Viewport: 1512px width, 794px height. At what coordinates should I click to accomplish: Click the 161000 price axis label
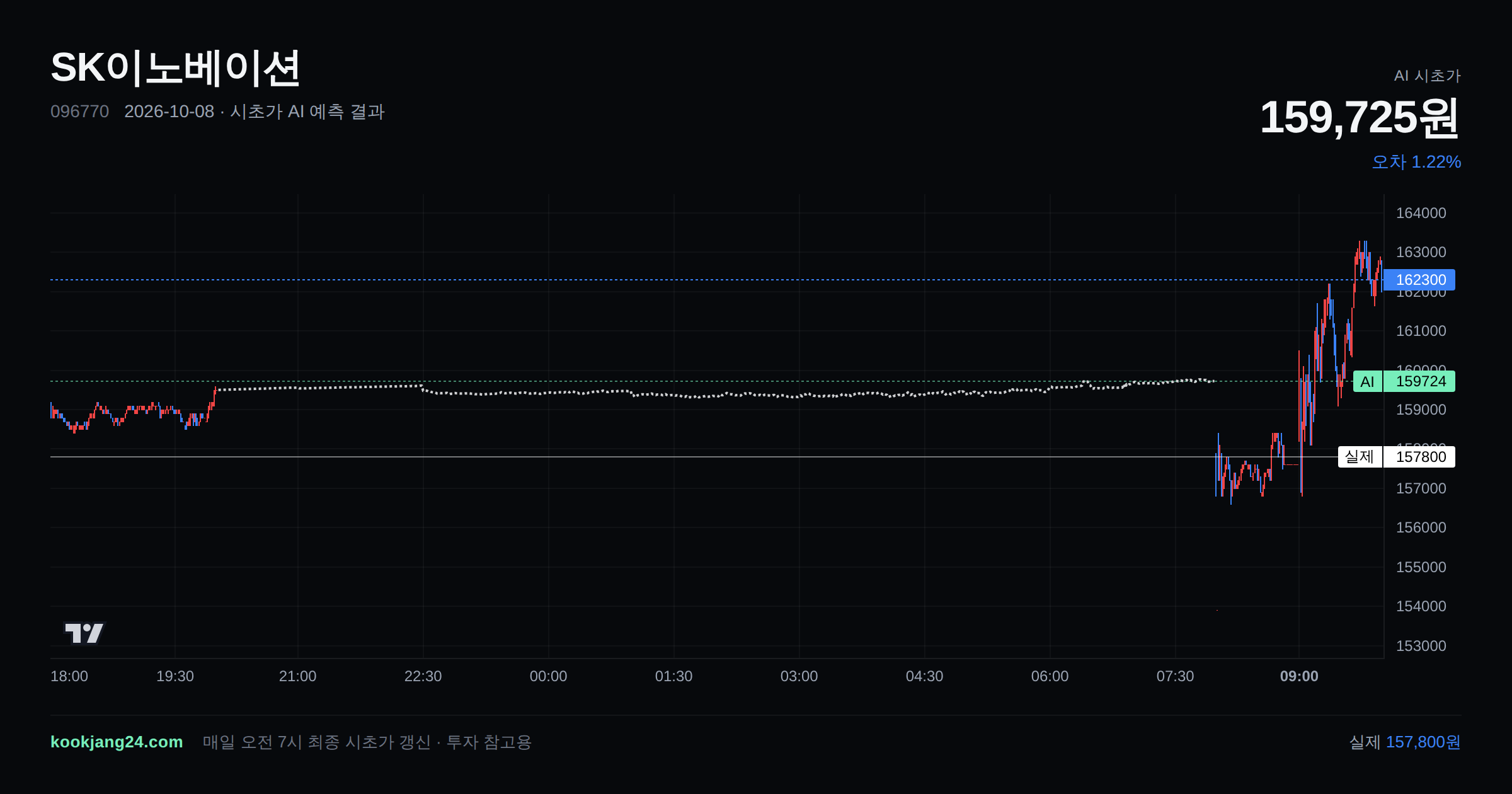[x=1421, y=331]
